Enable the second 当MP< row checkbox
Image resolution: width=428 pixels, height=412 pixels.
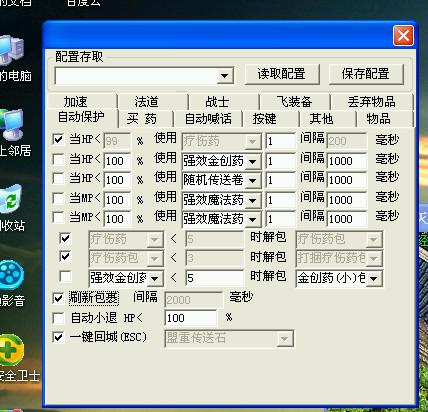point(58,217)
